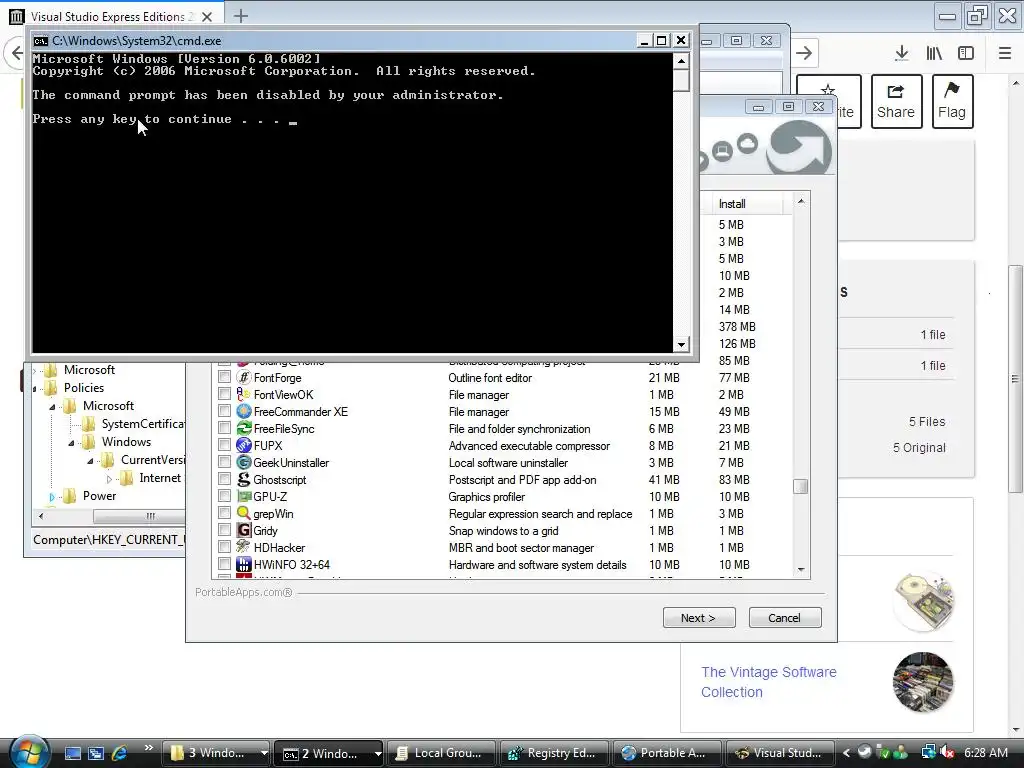Click the Policies folder icon in Registry Editor
The height and width of the screenshot is (768, 1024).
click(51, 388)
